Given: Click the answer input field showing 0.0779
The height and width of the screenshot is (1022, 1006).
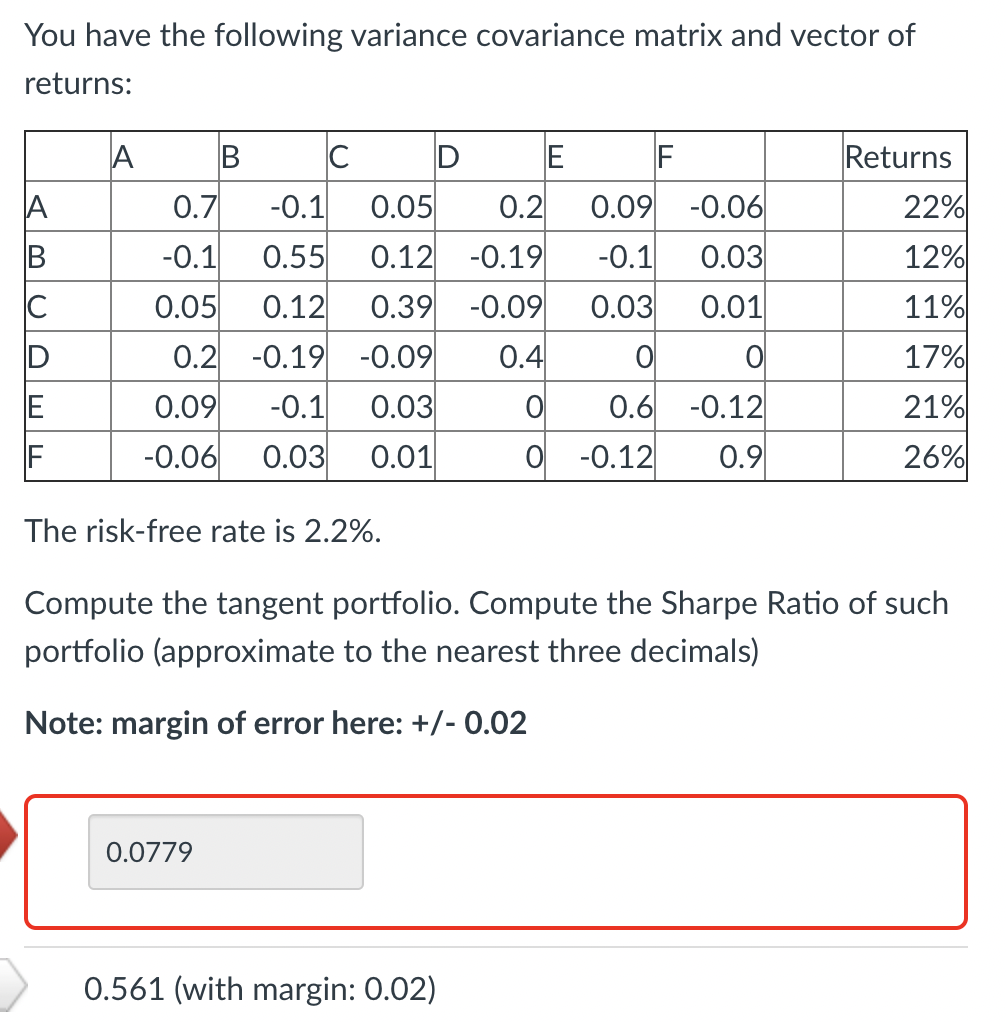Looking at the screenshot, I should [225, 850].
